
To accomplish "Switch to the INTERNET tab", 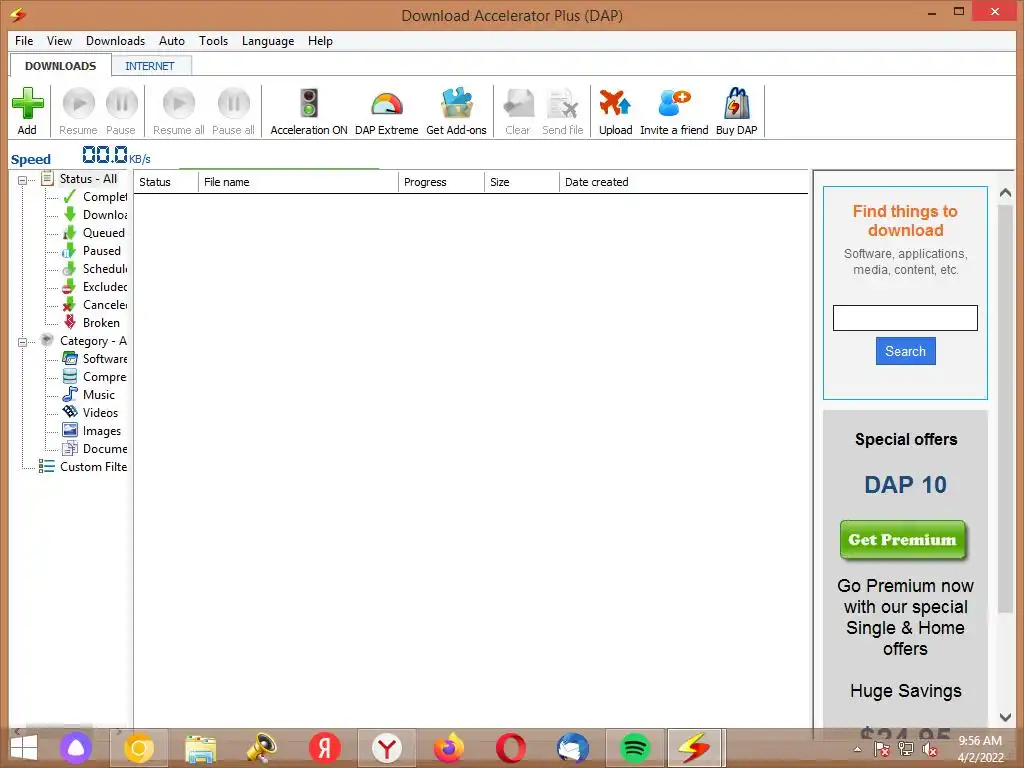I will (x=150, y=66).
